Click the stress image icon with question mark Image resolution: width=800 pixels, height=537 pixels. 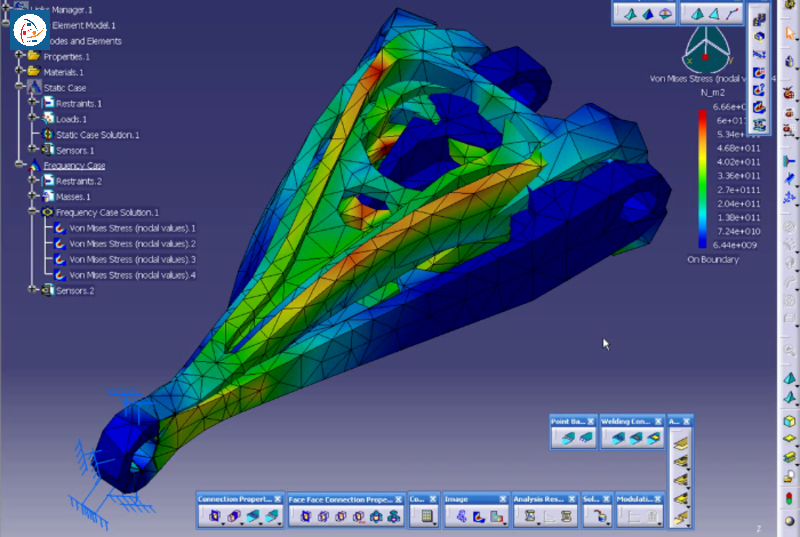point(759,90)
